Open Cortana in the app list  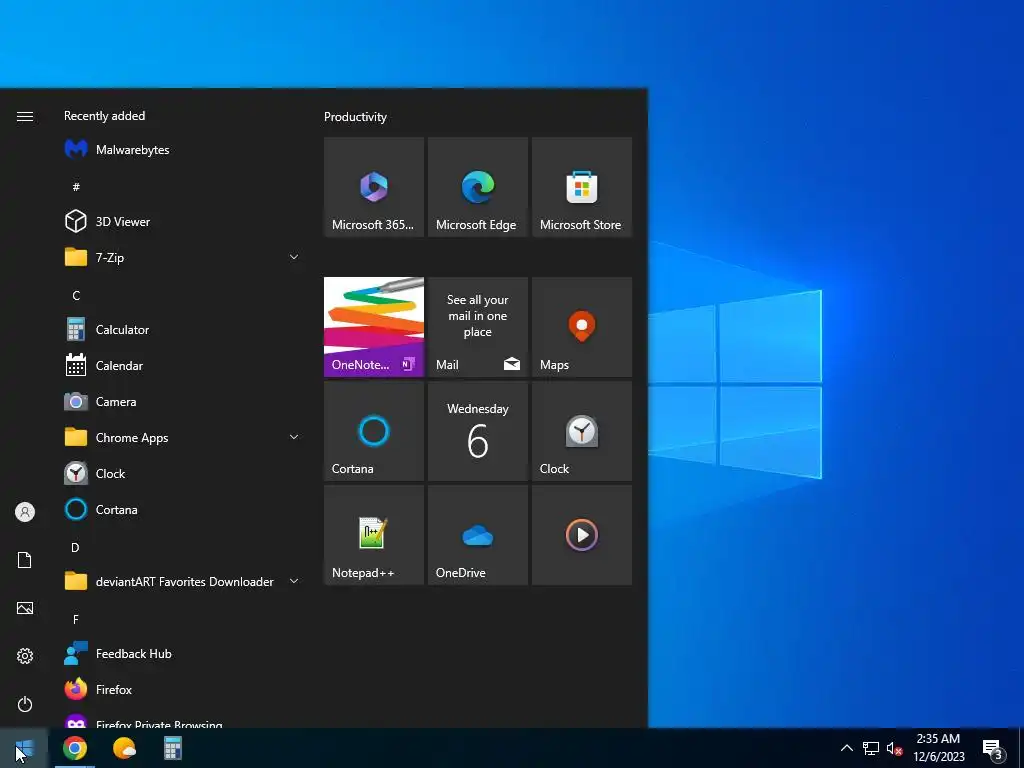click(x=182, y=509)
